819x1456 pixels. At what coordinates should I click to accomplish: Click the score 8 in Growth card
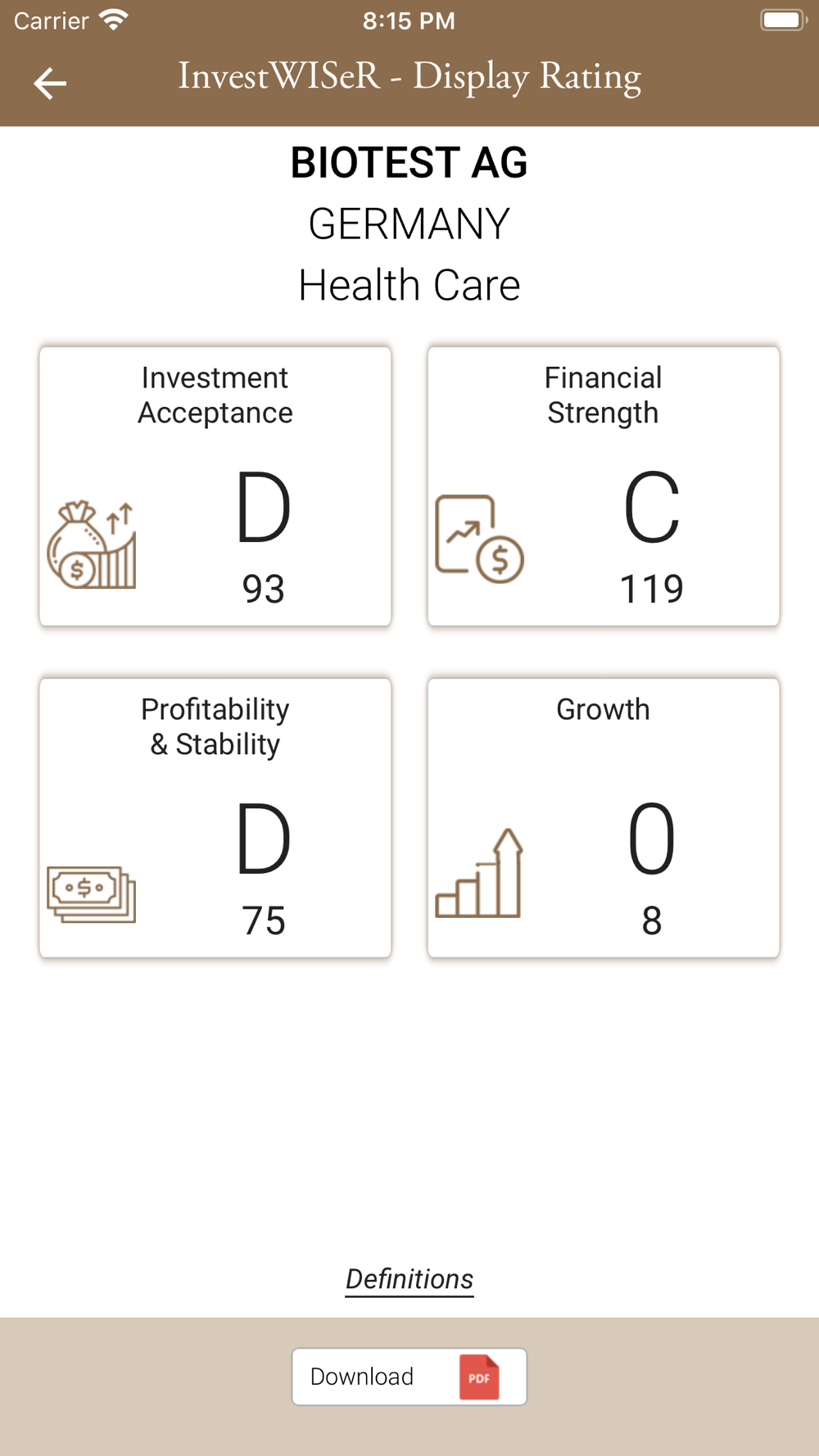tap(651, 920)
